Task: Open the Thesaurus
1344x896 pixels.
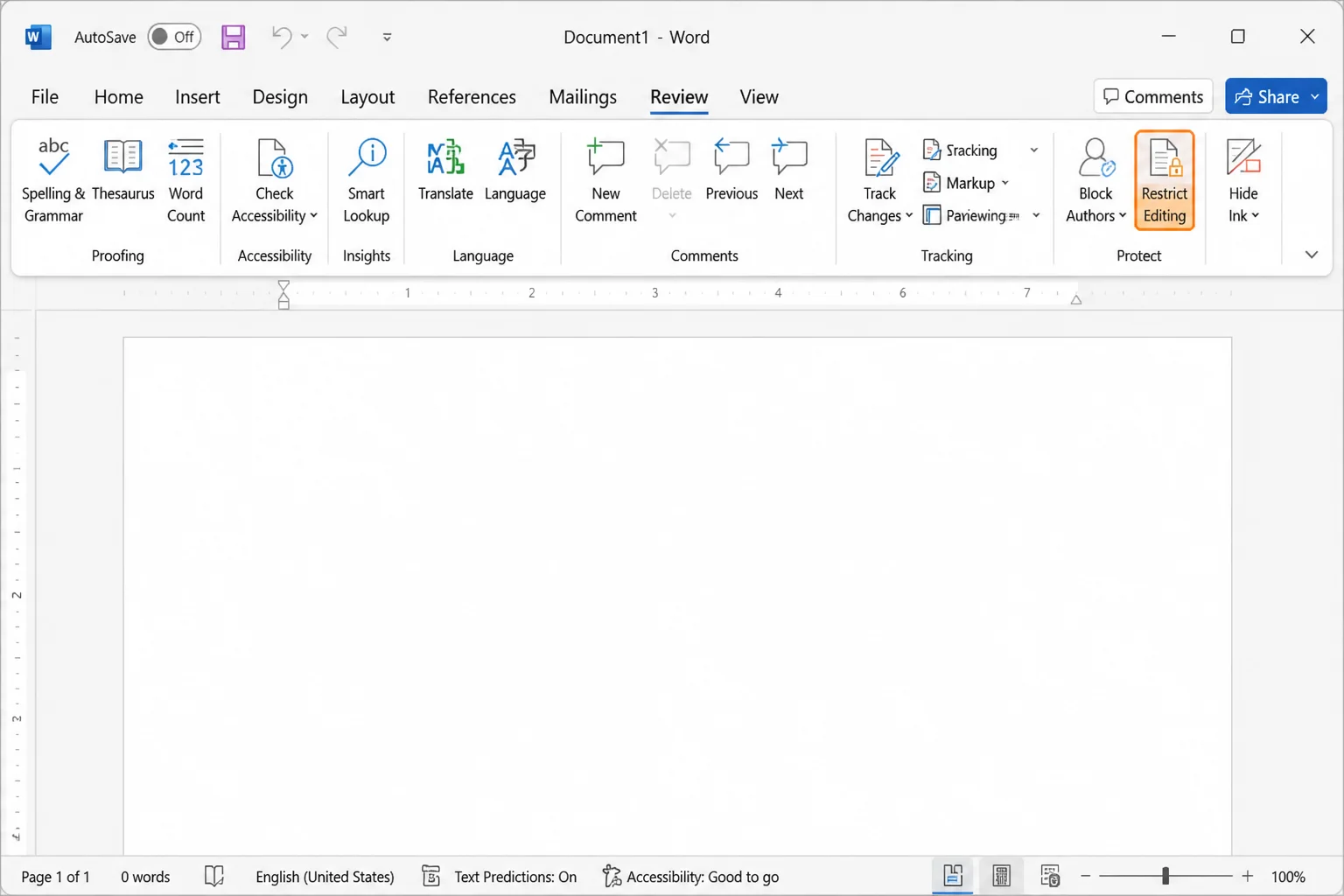Action: click(122, 170)
